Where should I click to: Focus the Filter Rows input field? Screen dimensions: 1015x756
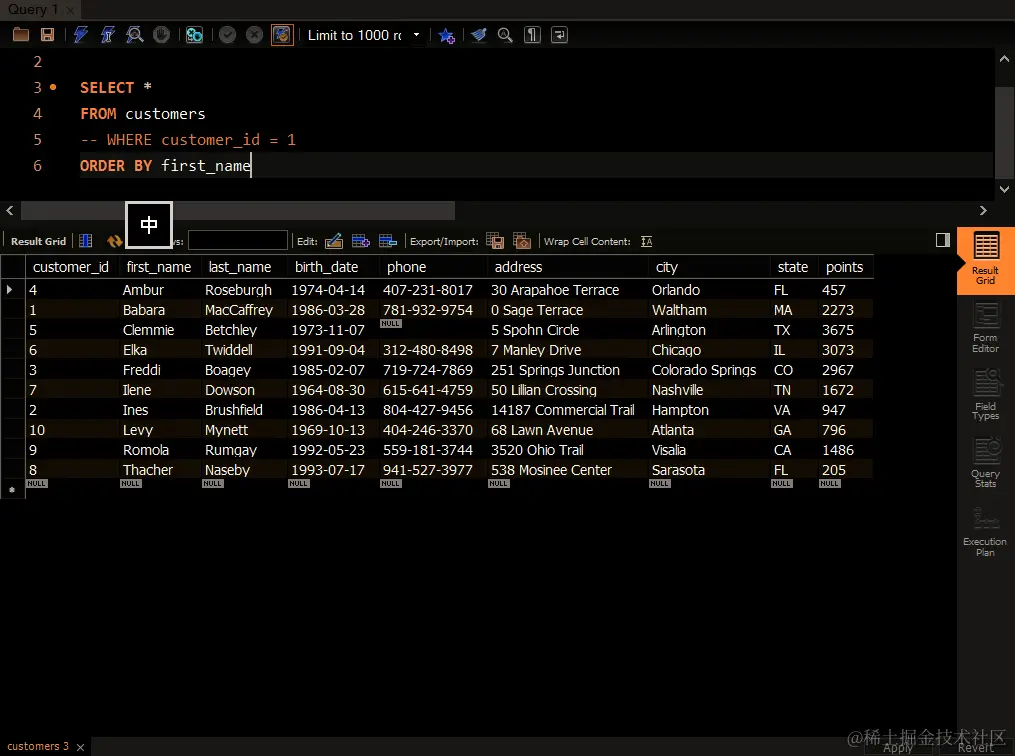[238, 240]
